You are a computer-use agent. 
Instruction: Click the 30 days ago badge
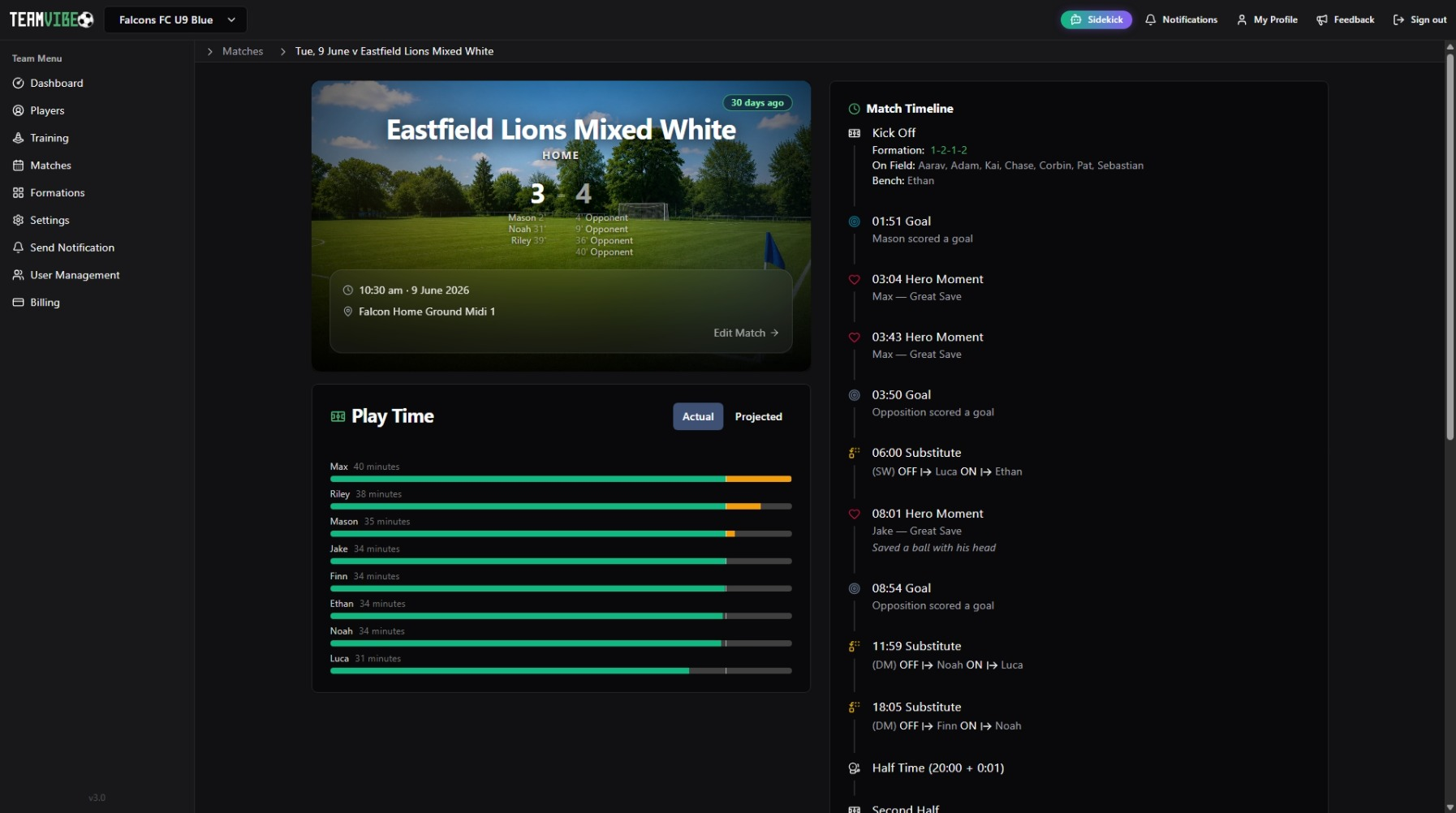(757, 103)
